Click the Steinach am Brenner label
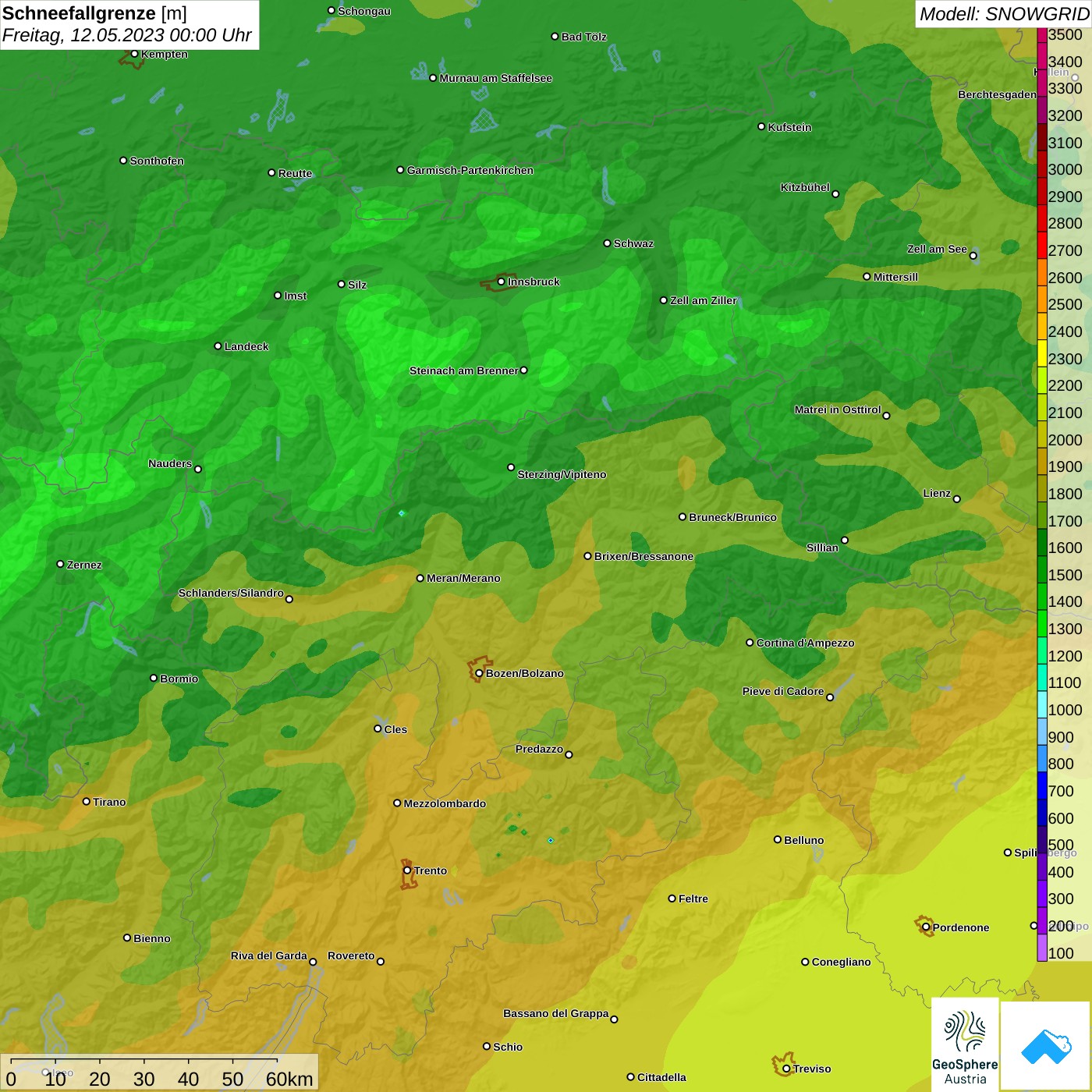This screenshot has height=1092, width=1092. pos(464,370)
